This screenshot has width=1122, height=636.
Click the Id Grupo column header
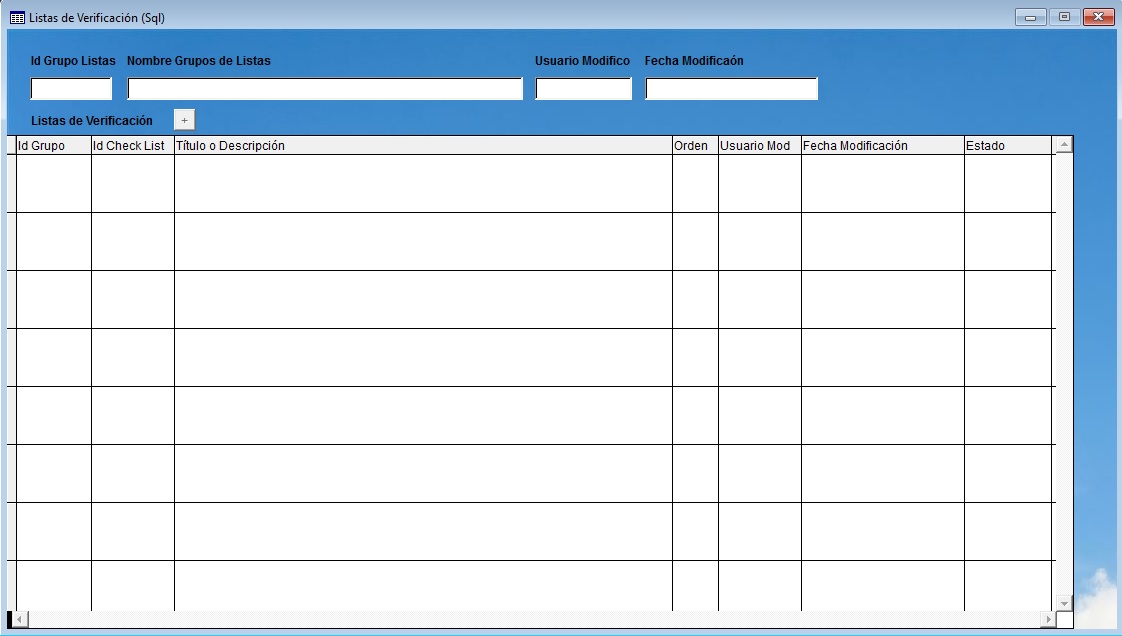54,145
